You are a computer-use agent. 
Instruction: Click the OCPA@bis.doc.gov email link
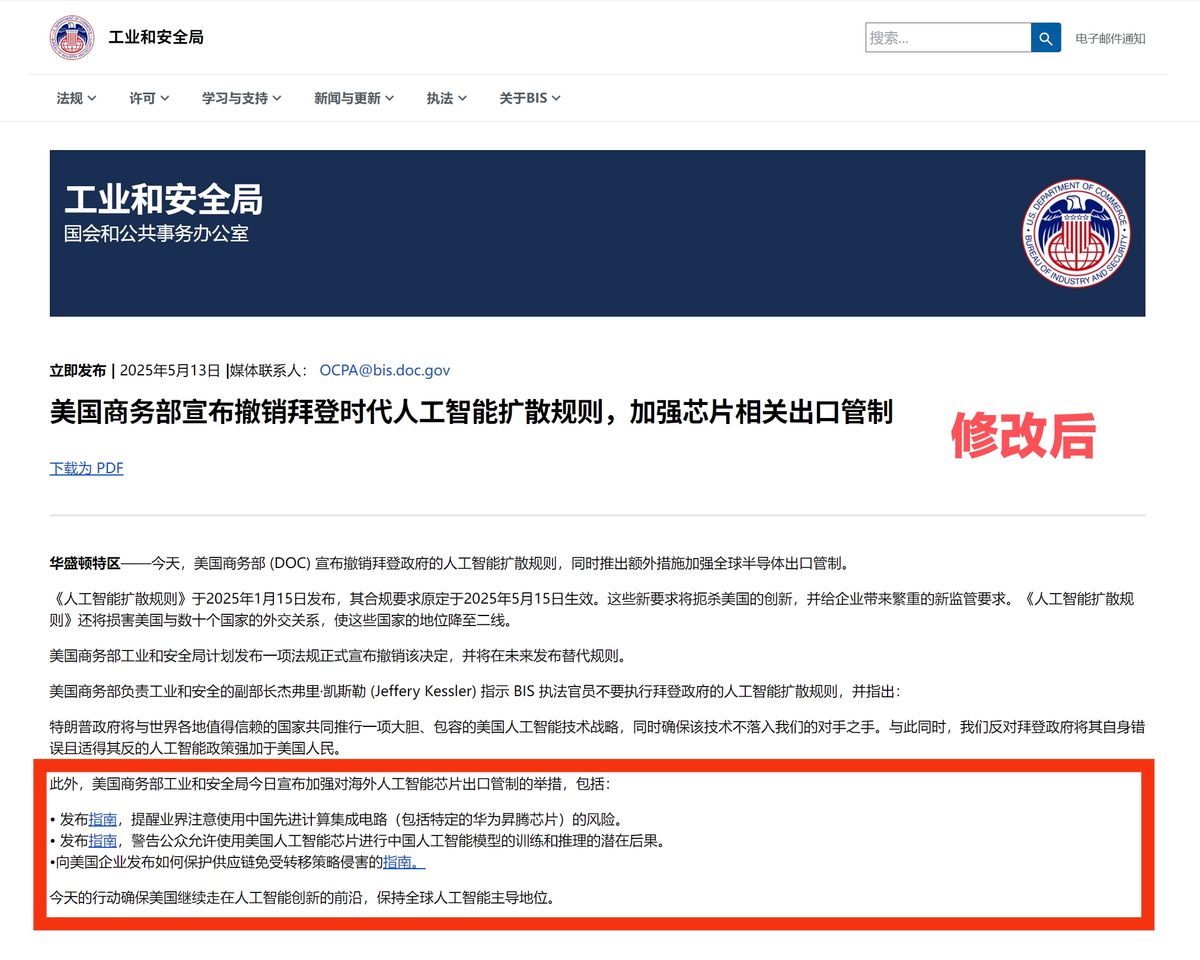(385, 370)
